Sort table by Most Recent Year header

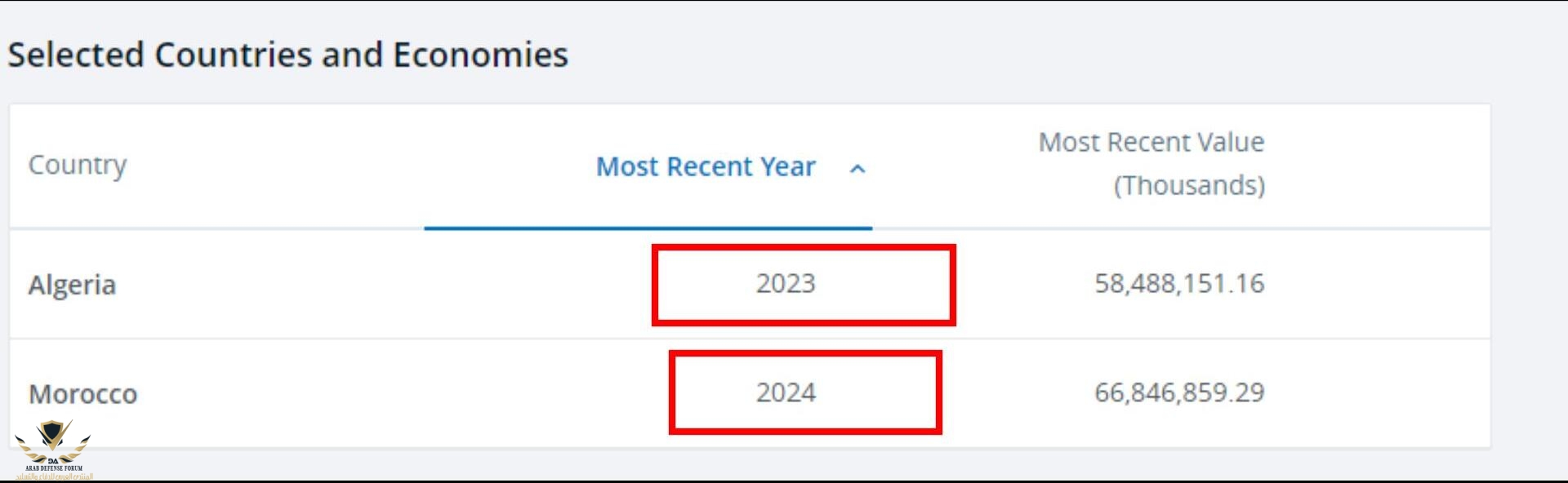pos(706,166)
